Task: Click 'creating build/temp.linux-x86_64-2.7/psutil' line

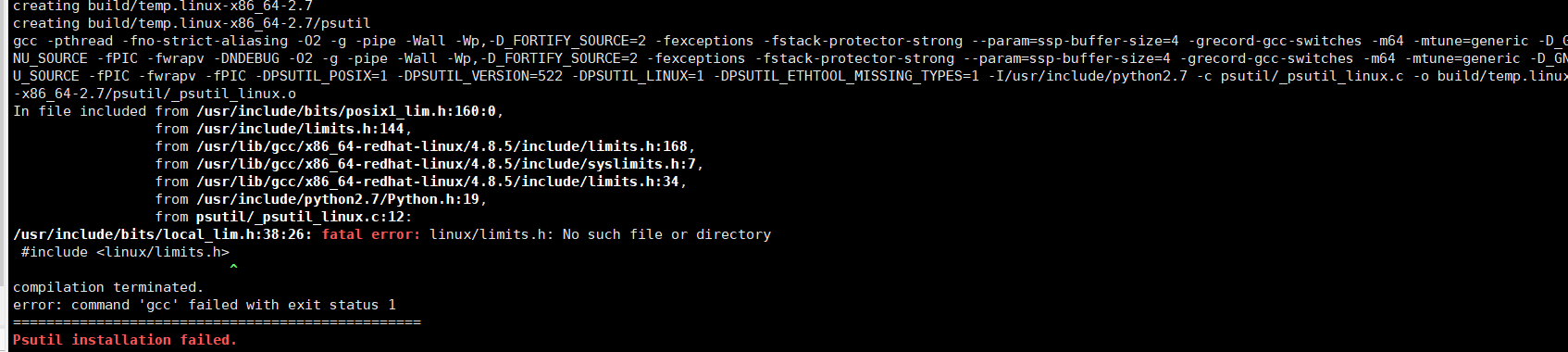Action: pos(192,23)
